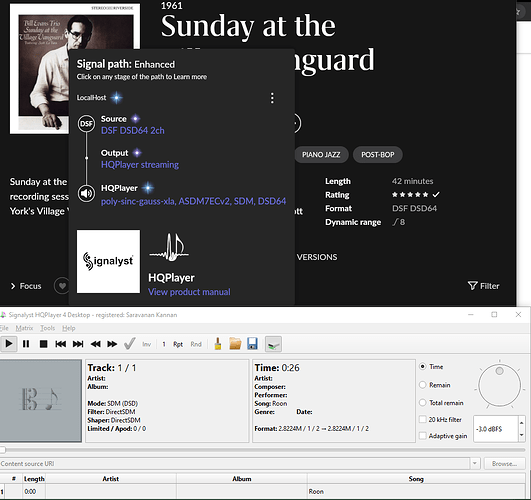Enable the Adaptive gain checkbox
531x500 pixels.
click(x=423, y=436)
